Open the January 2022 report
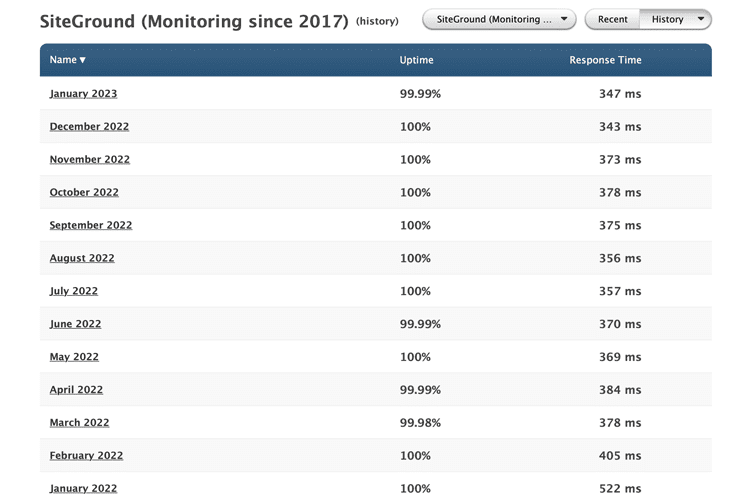 pos(83,489)
